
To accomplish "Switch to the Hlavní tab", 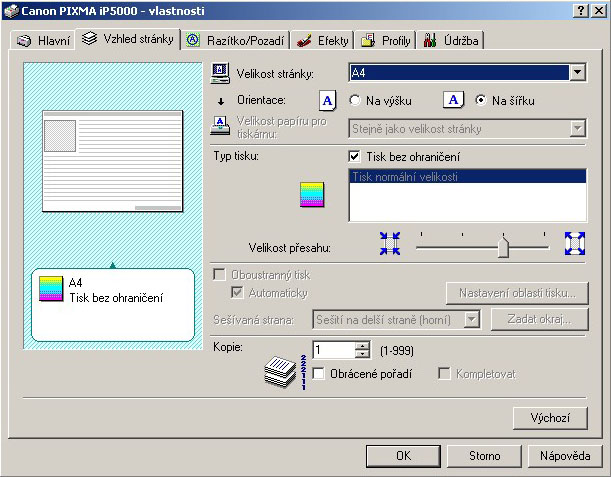I will (44, 41).
